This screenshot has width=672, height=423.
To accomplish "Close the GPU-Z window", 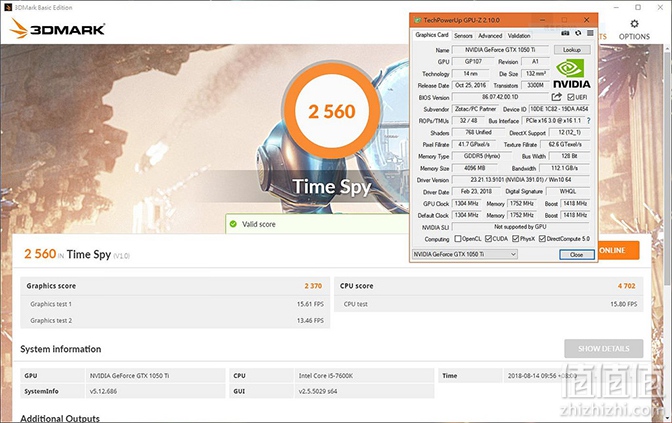I will click(x=586, y=20).
